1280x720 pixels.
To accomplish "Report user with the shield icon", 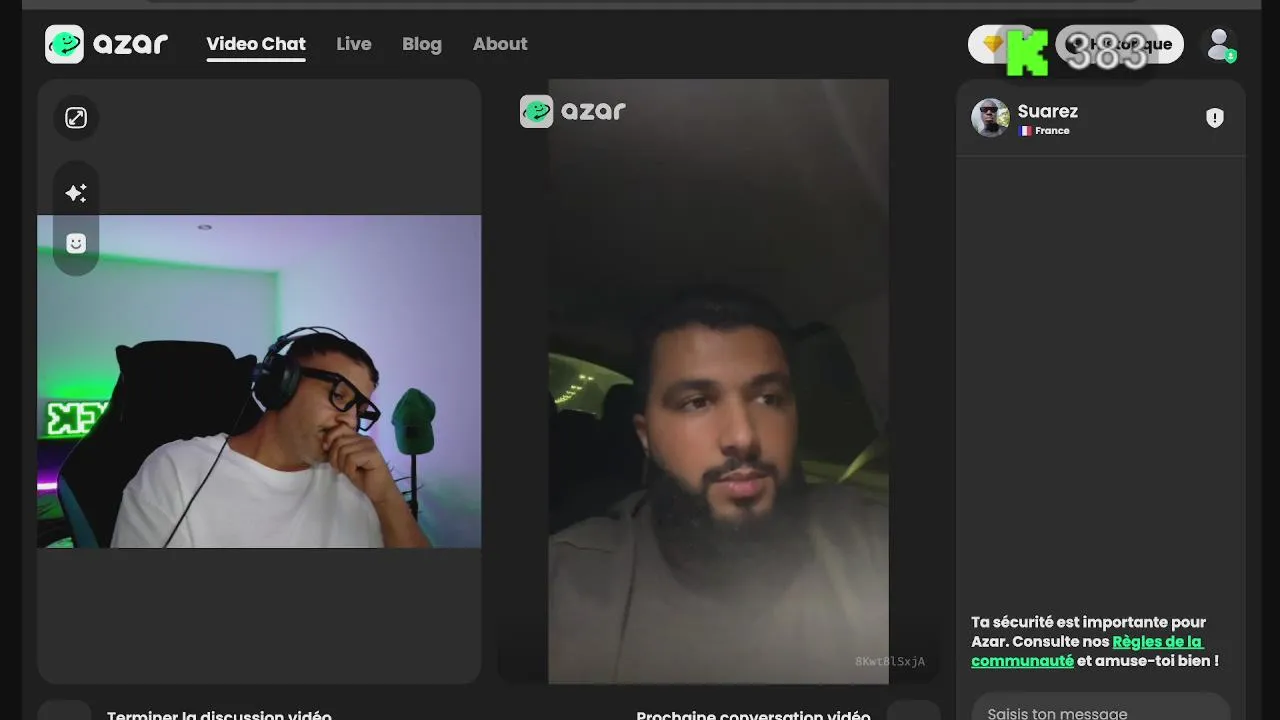I will pos(1215,118).
